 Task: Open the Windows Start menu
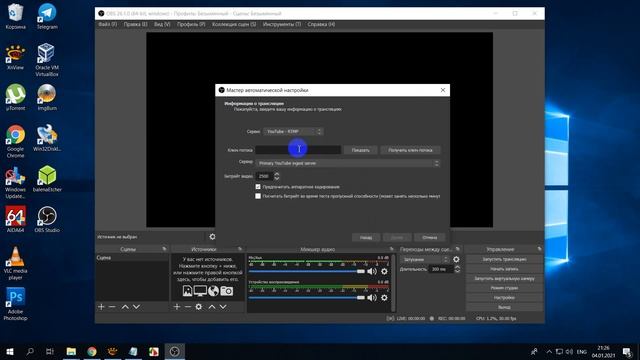pyautogui.click(x=10, y=351)
